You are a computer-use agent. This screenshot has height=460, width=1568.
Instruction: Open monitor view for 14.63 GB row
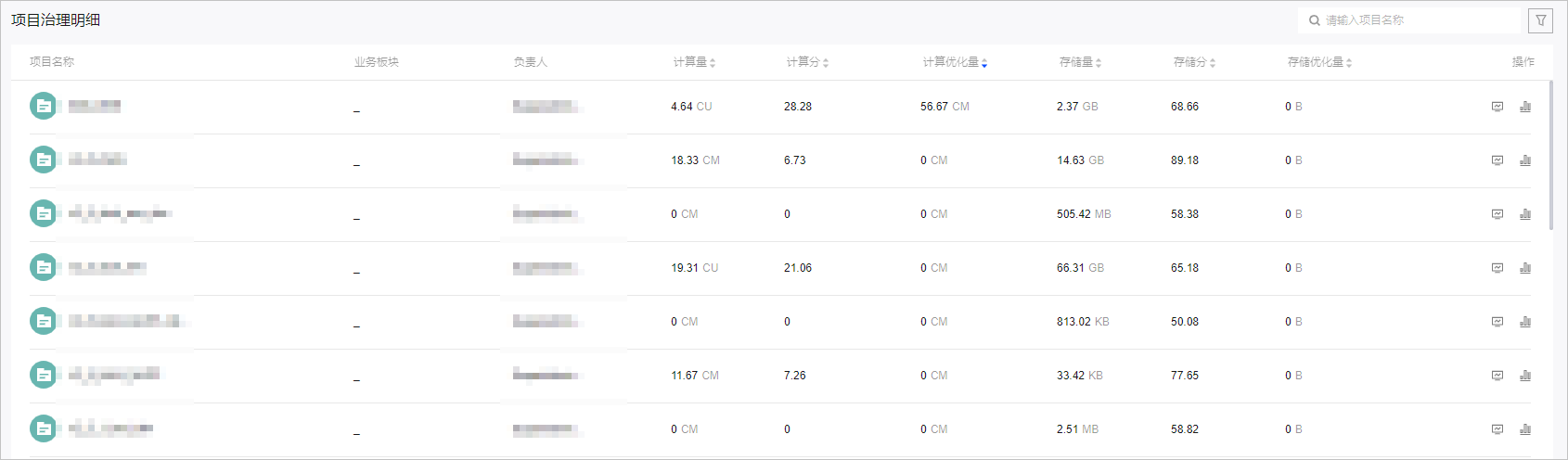pos(1497,160)
